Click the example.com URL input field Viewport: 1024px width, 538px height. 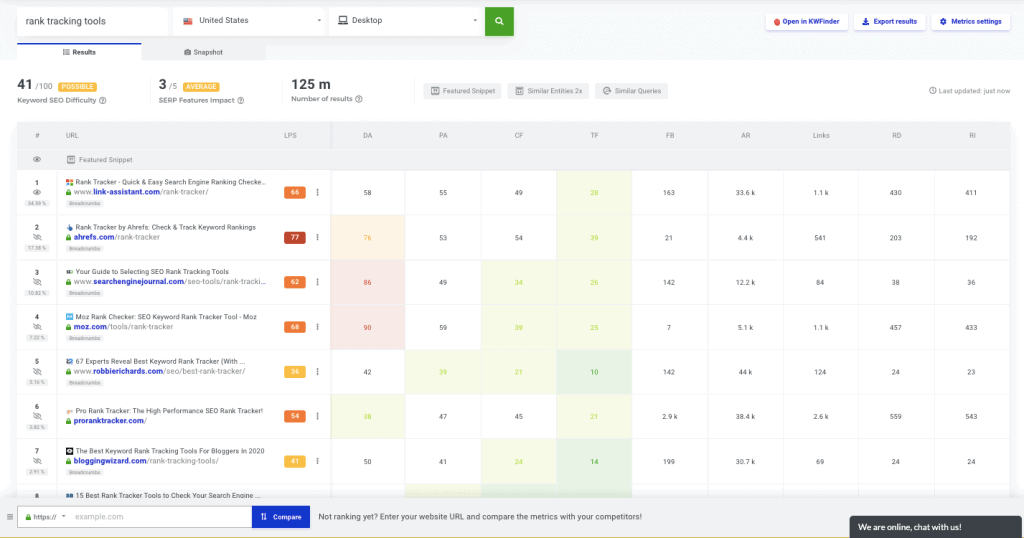[x=161, y=516]
